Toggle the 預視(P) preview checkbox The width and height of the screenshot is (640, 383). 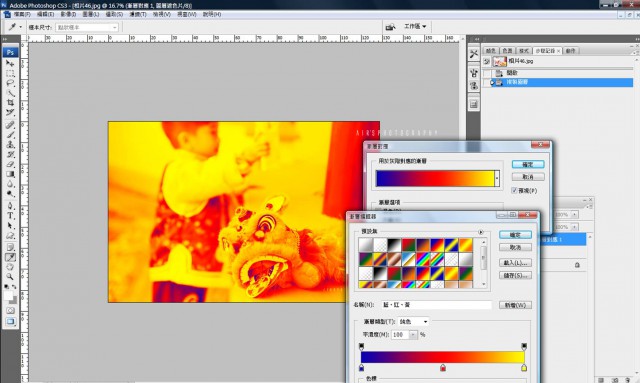point(514,190)
